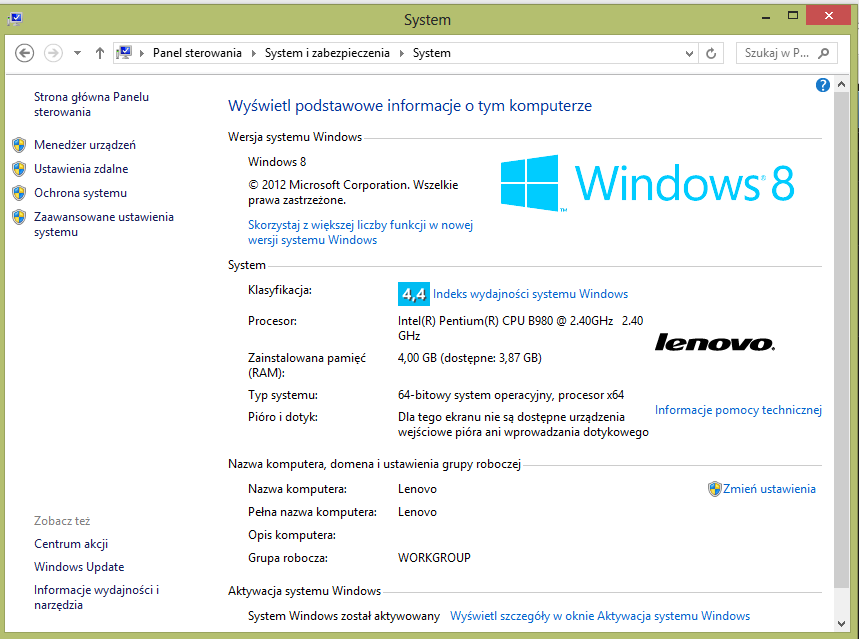Screen dimensions: 859x639
Task: Click Skorzystaj z większej liczby funkcji link
Action: click(360, 232)
